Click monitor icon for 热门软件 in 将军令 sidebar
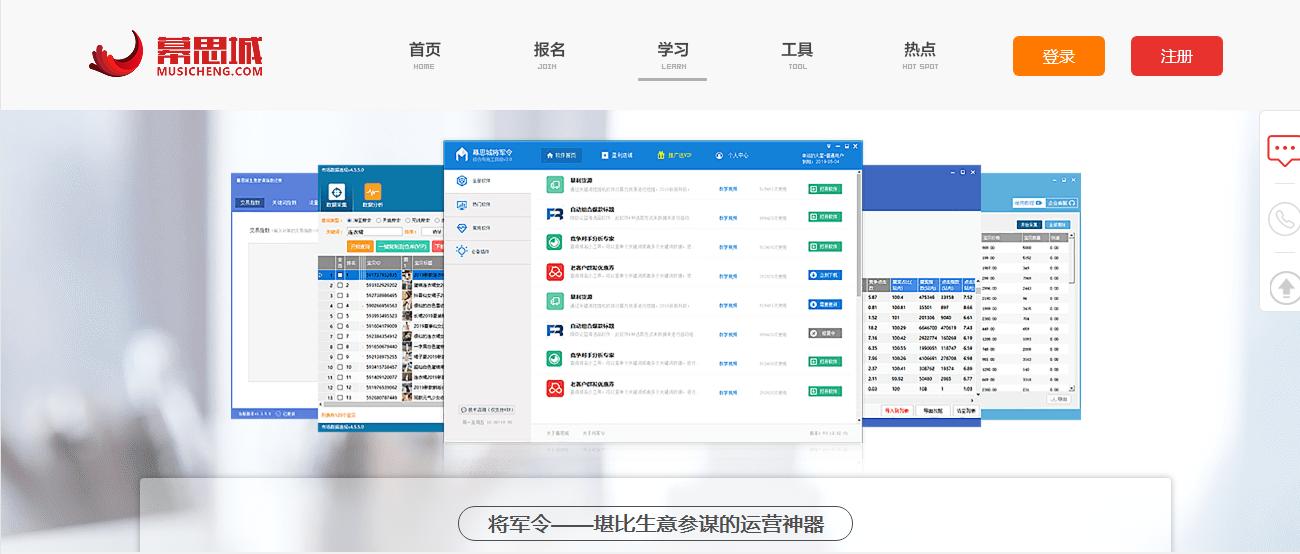 [x=461, y=205]
